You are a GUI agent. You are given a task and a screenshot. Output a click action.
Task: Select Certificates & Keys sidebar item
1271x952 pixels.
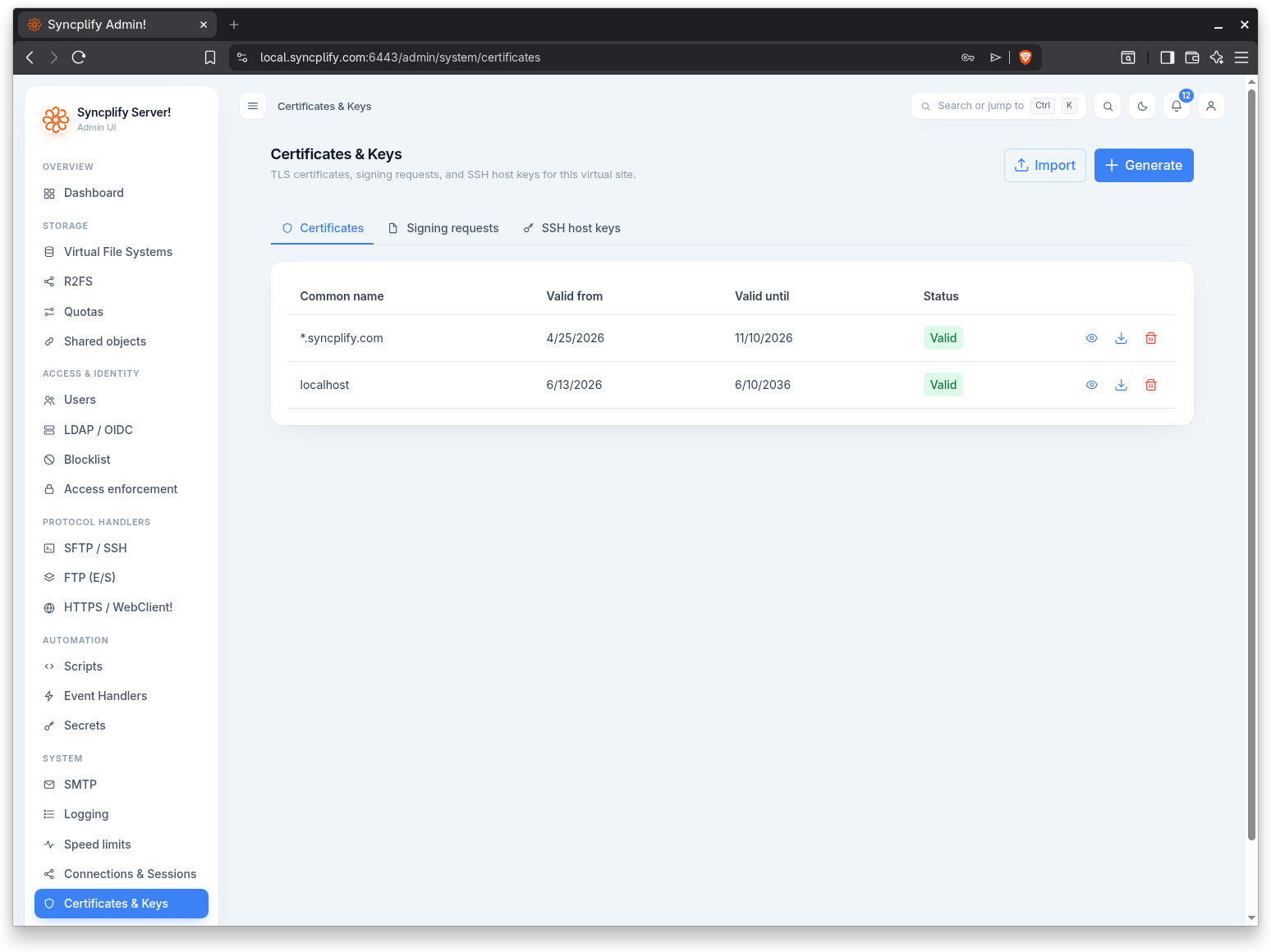click(x=122, y=904)
